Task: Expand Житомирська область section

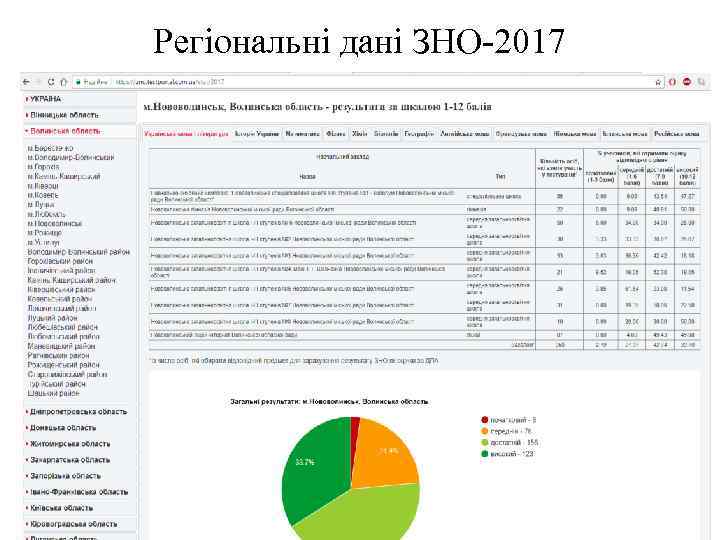Action: (x=68, y=444)
